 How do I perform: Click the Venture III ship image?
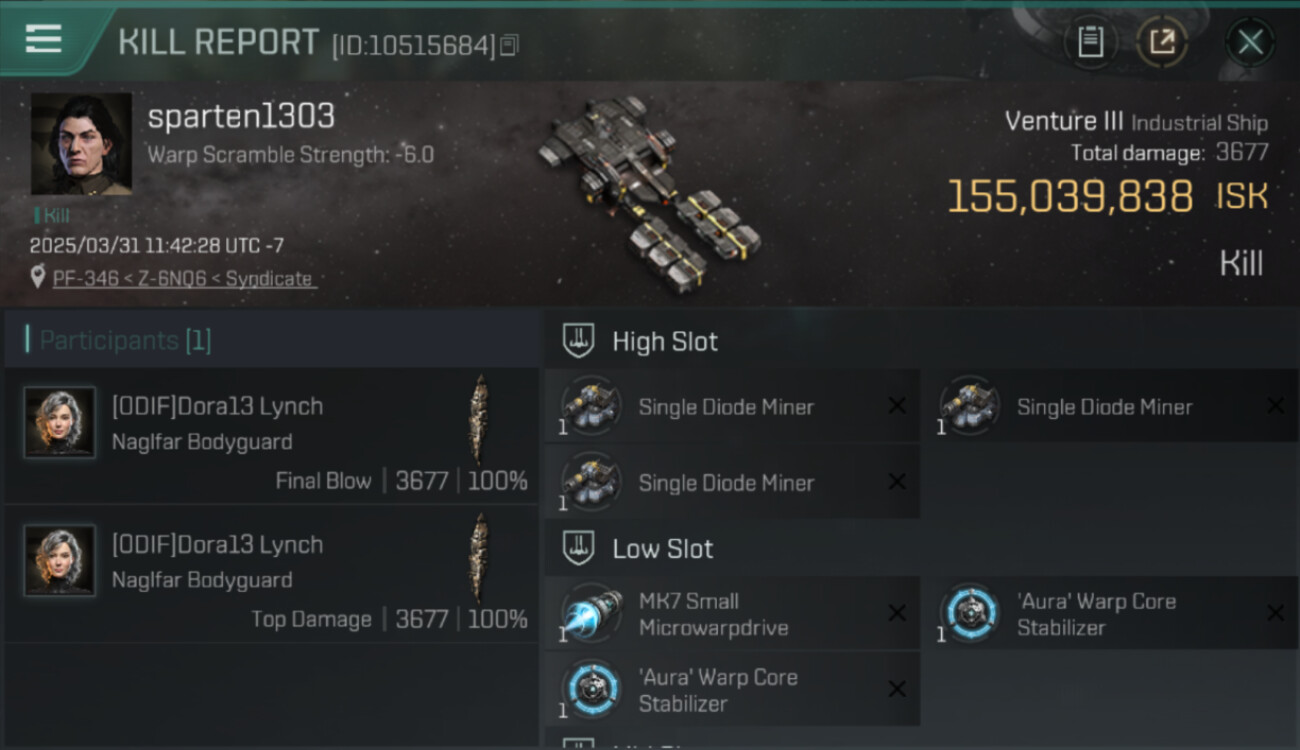pyautogui.click(x=650, y=190)
